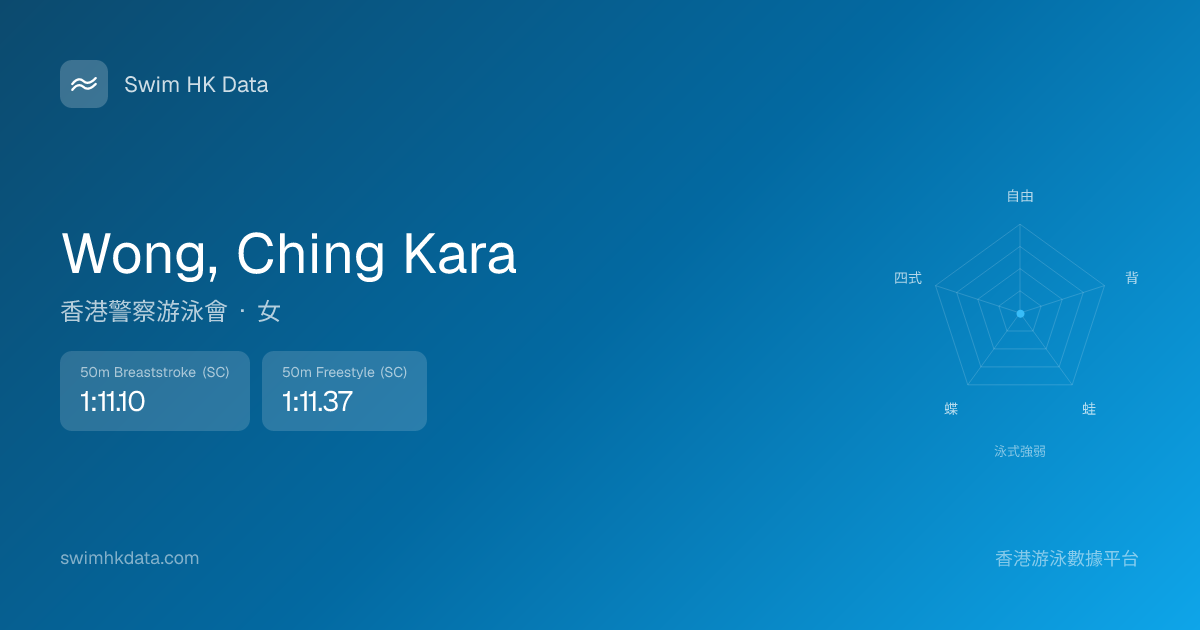The width and height of the screenshot is (1200, 630).
Task: Click the 香港游泳數據平台 footer text
Action: click(1067, 559)
